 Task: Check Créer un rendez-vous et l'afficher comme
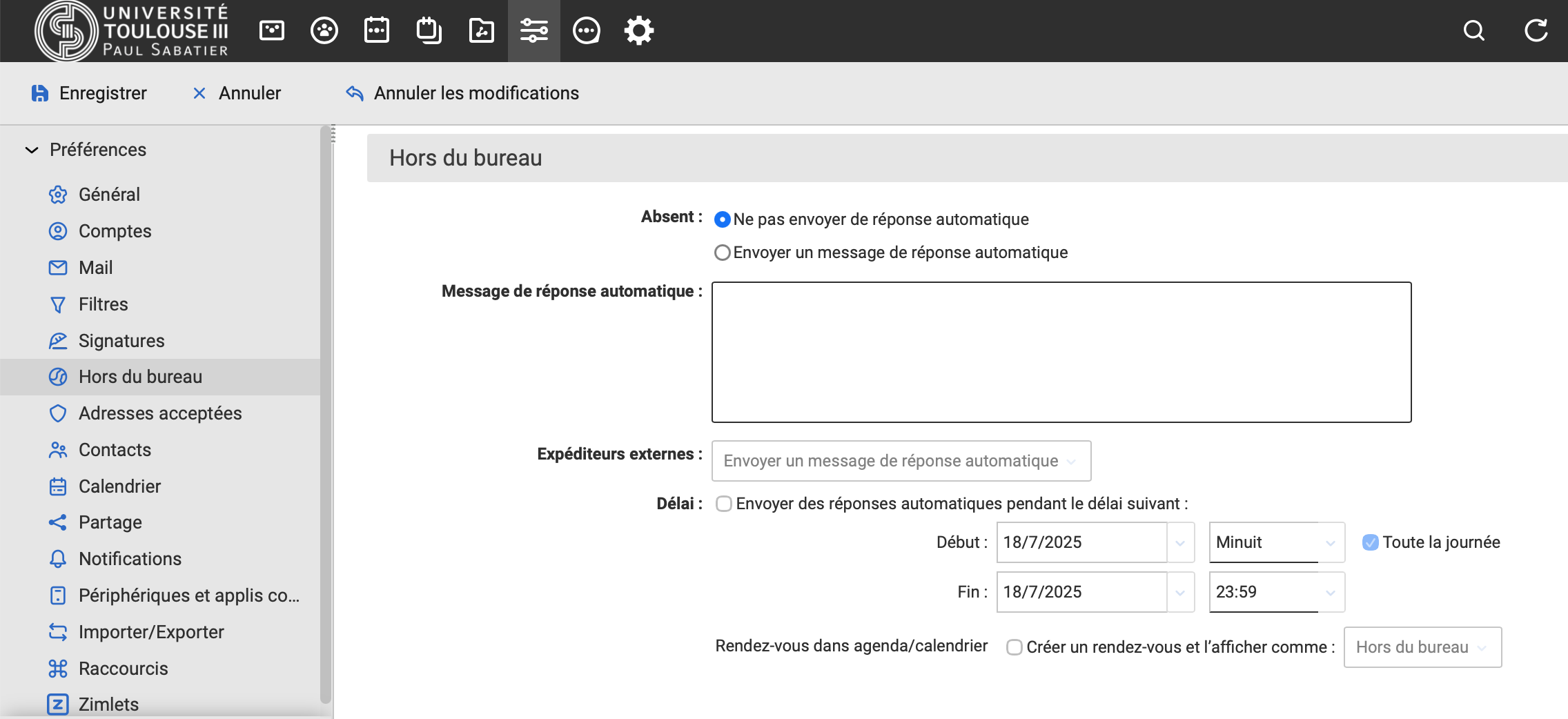1015,647
